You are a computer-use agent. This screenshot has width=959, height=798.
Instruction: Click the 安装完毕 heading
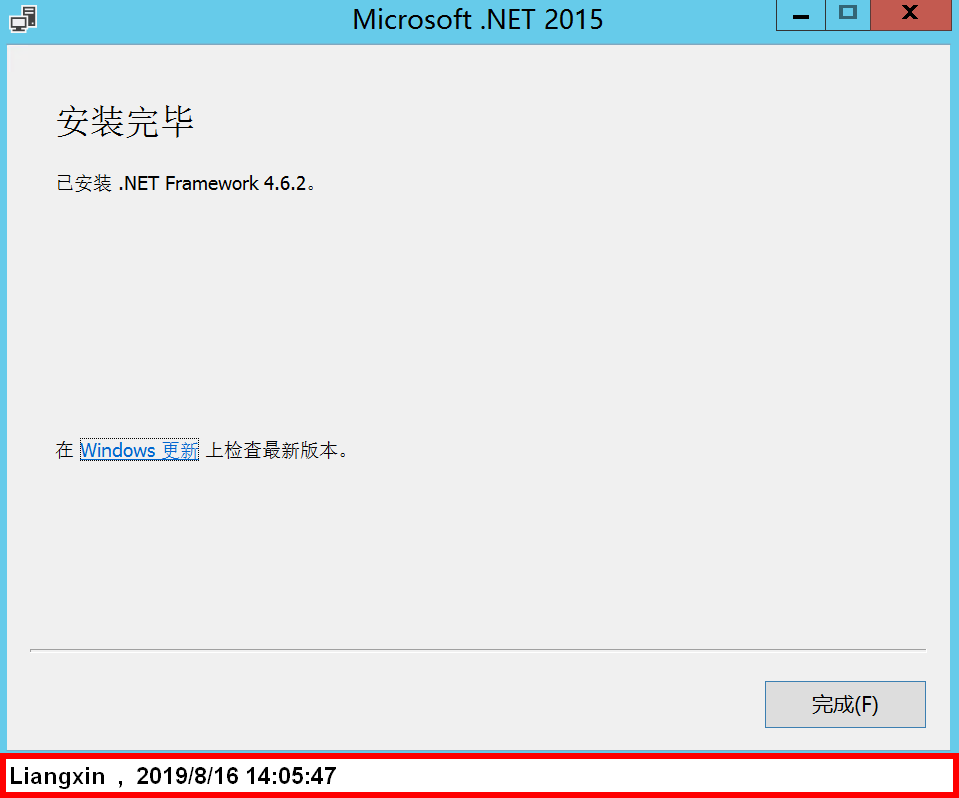[124, 120]
